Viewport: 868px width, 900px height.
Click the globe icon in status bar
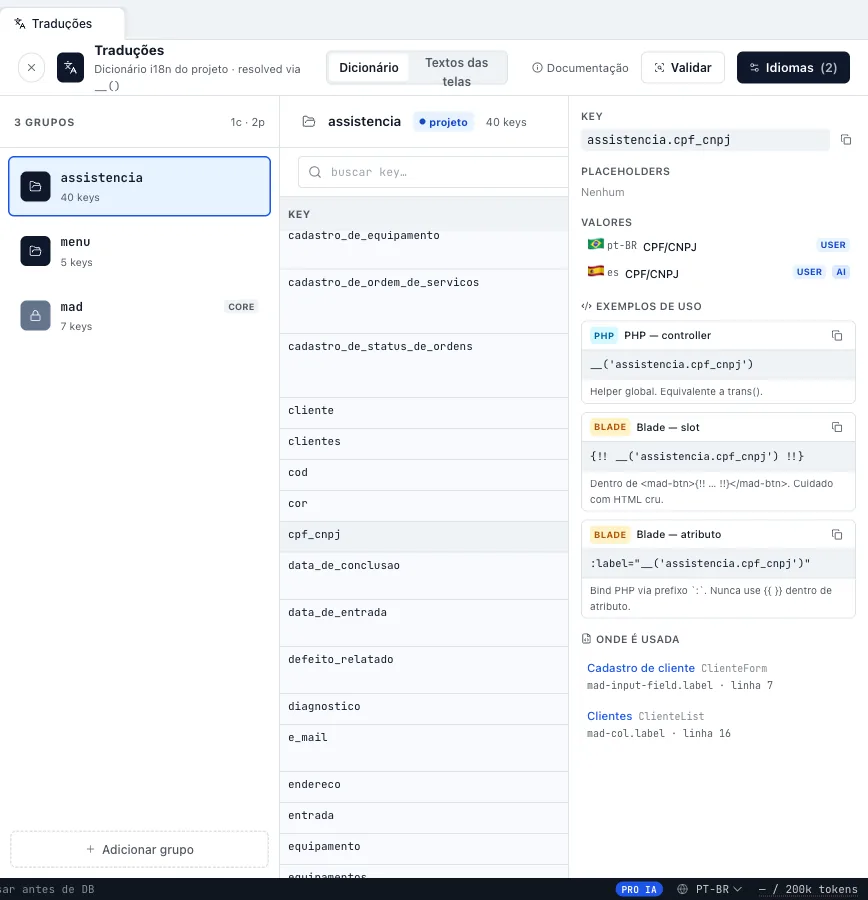click(683, 889)
